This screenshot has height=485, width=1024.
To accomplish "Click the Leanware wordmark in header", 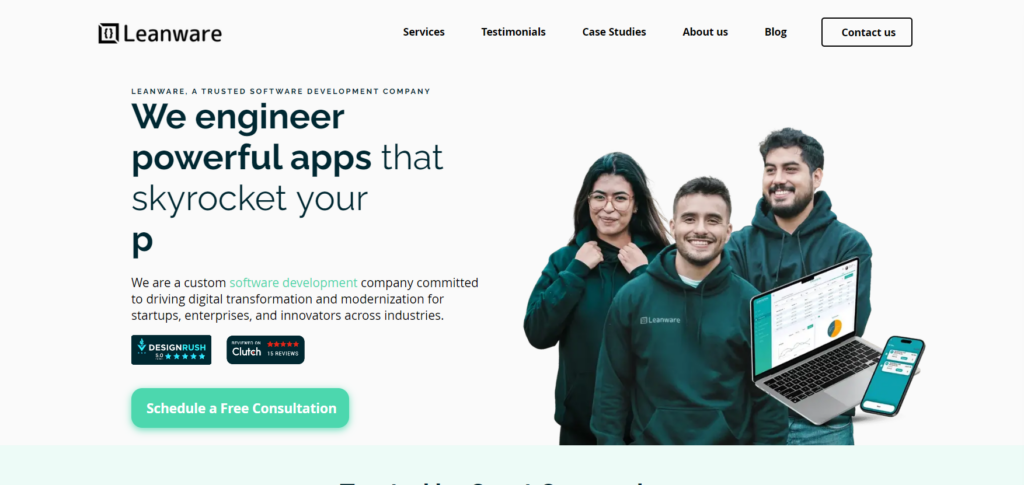I will (x=172, y=33).
